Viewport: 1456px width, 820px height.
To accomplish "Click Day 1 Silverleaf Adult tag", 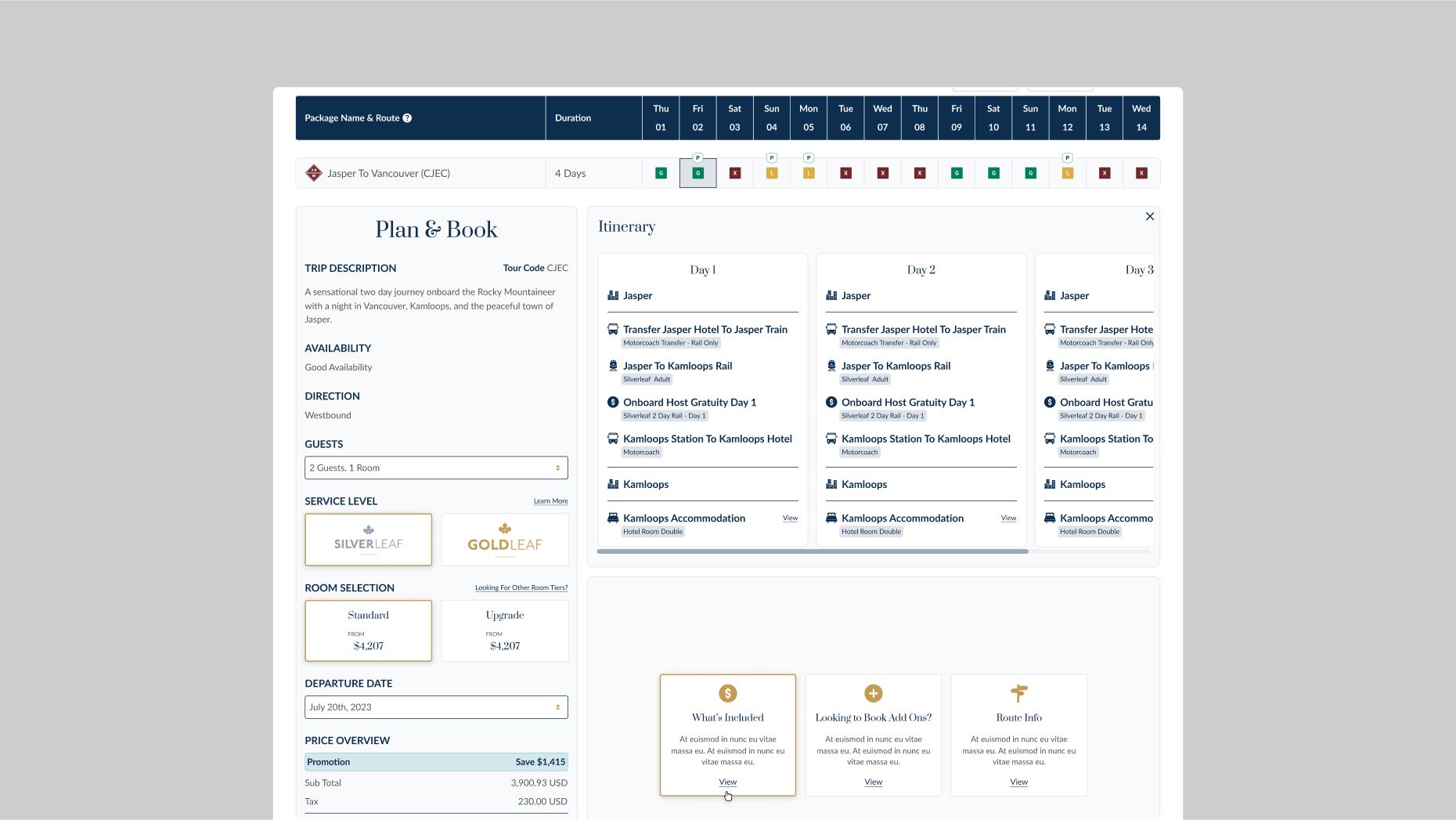I will 647,379.
